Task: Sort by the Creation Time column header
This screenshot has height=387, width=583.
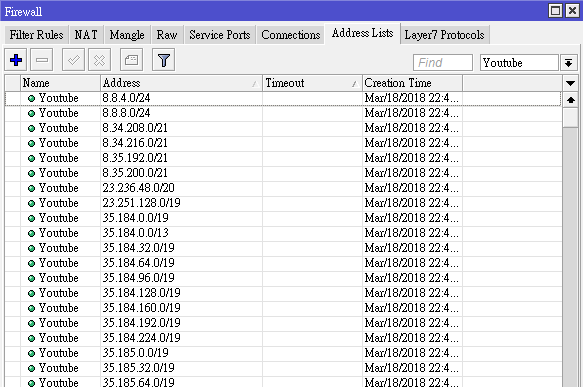Action: click(x=412, y=83)
